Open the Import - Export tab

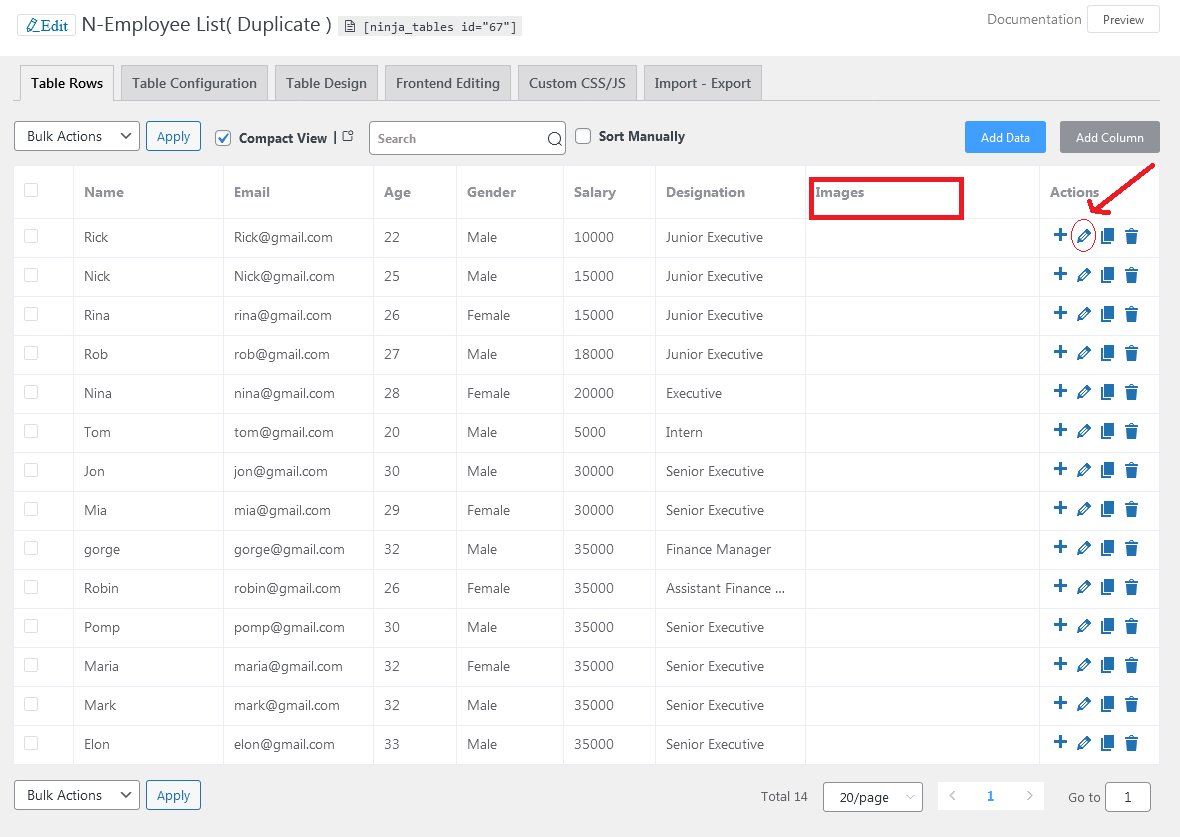(x=702, y=83)
